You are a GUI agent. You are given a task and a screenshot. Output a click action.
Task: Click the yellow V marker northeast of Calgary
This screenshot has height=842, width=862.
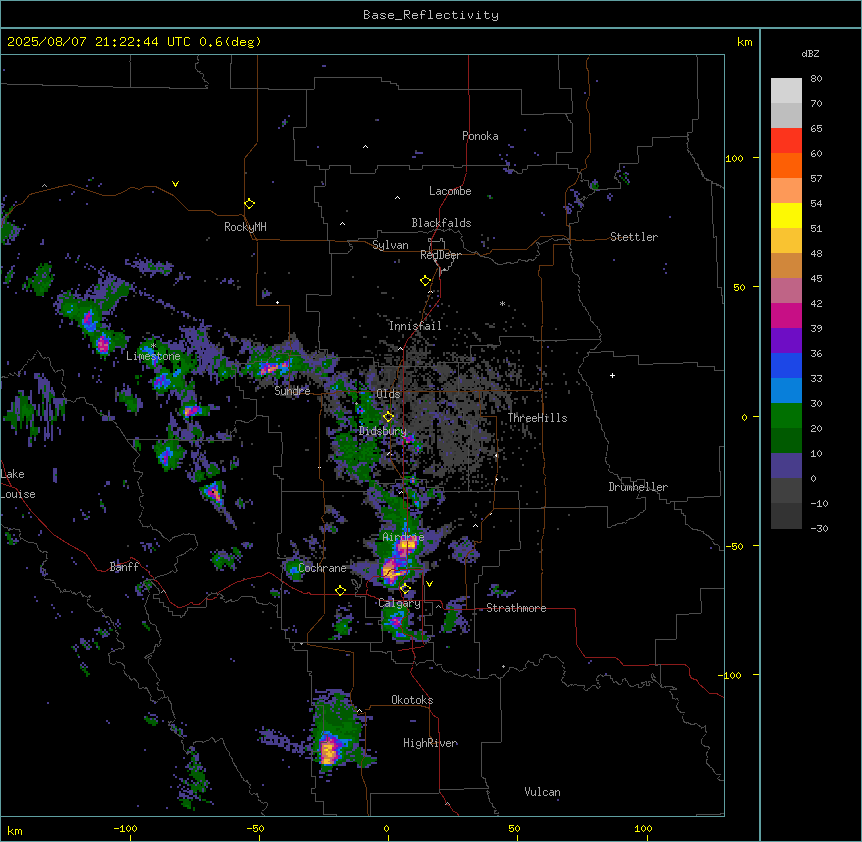tap(429, 584)
